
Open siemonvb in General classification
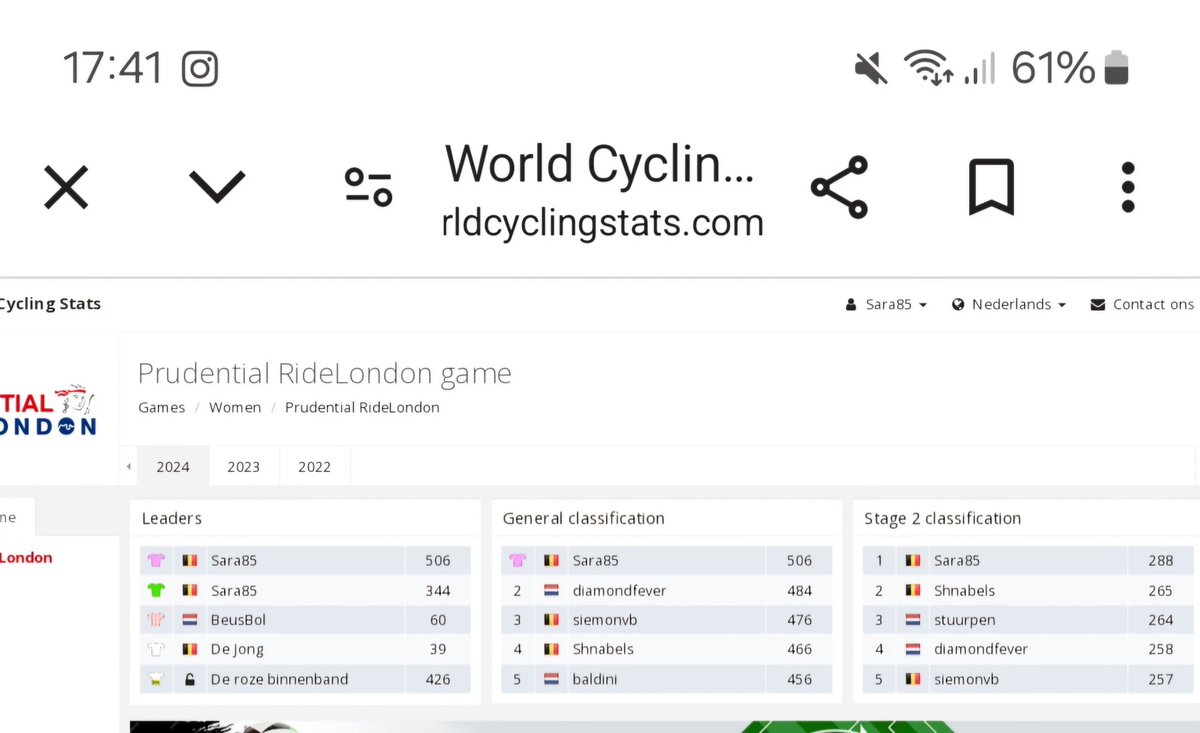[x=605, y=620]
